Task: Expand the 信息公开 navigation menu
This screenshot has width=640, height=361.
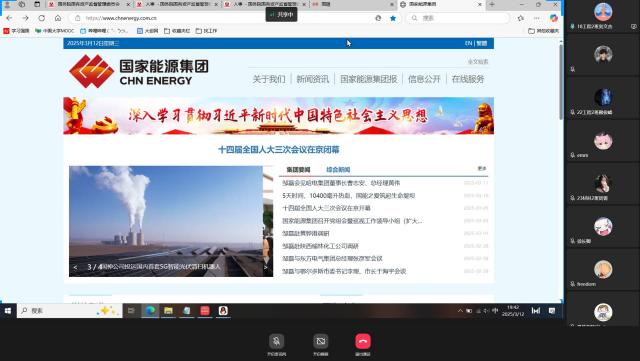Action: click(x=424, y=79)
